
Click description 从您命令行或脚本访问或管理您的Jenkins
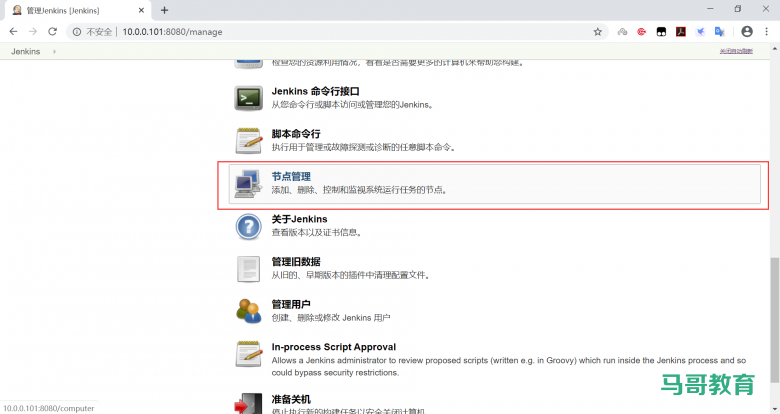[x=352, y=104]
